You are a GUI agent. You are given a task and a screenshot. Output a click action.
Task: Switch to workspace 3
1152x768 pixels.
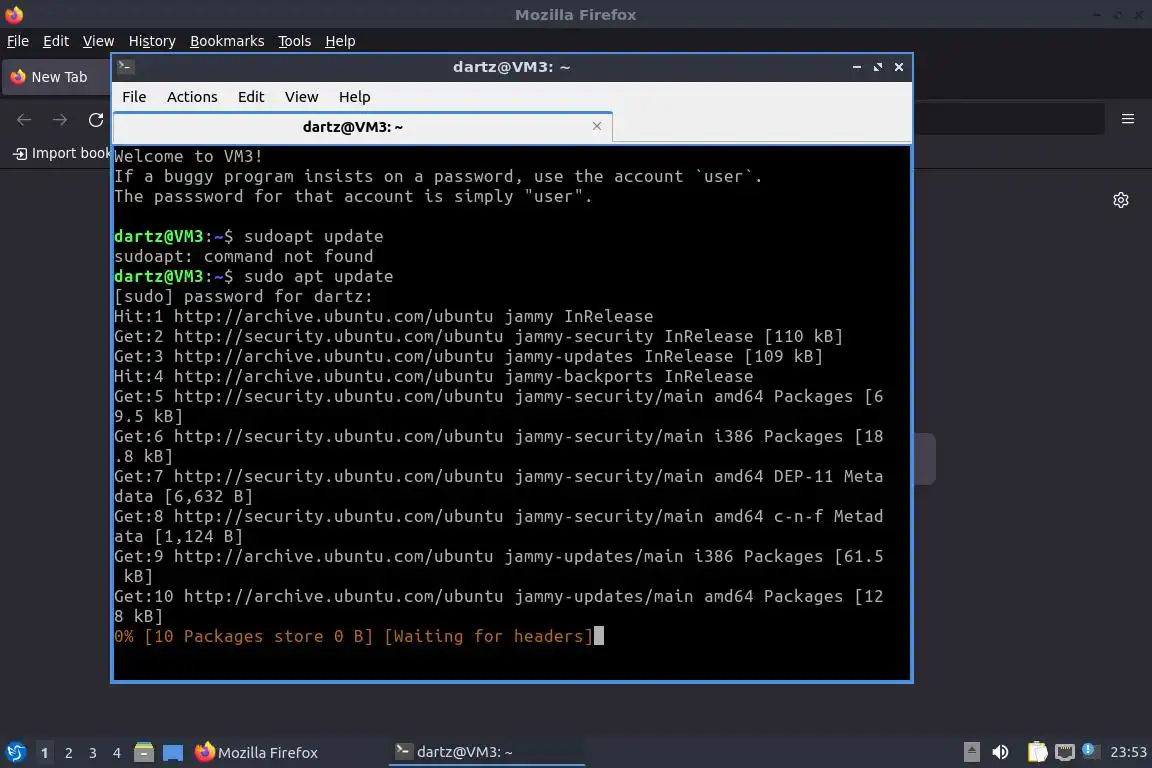click(93, 753)
